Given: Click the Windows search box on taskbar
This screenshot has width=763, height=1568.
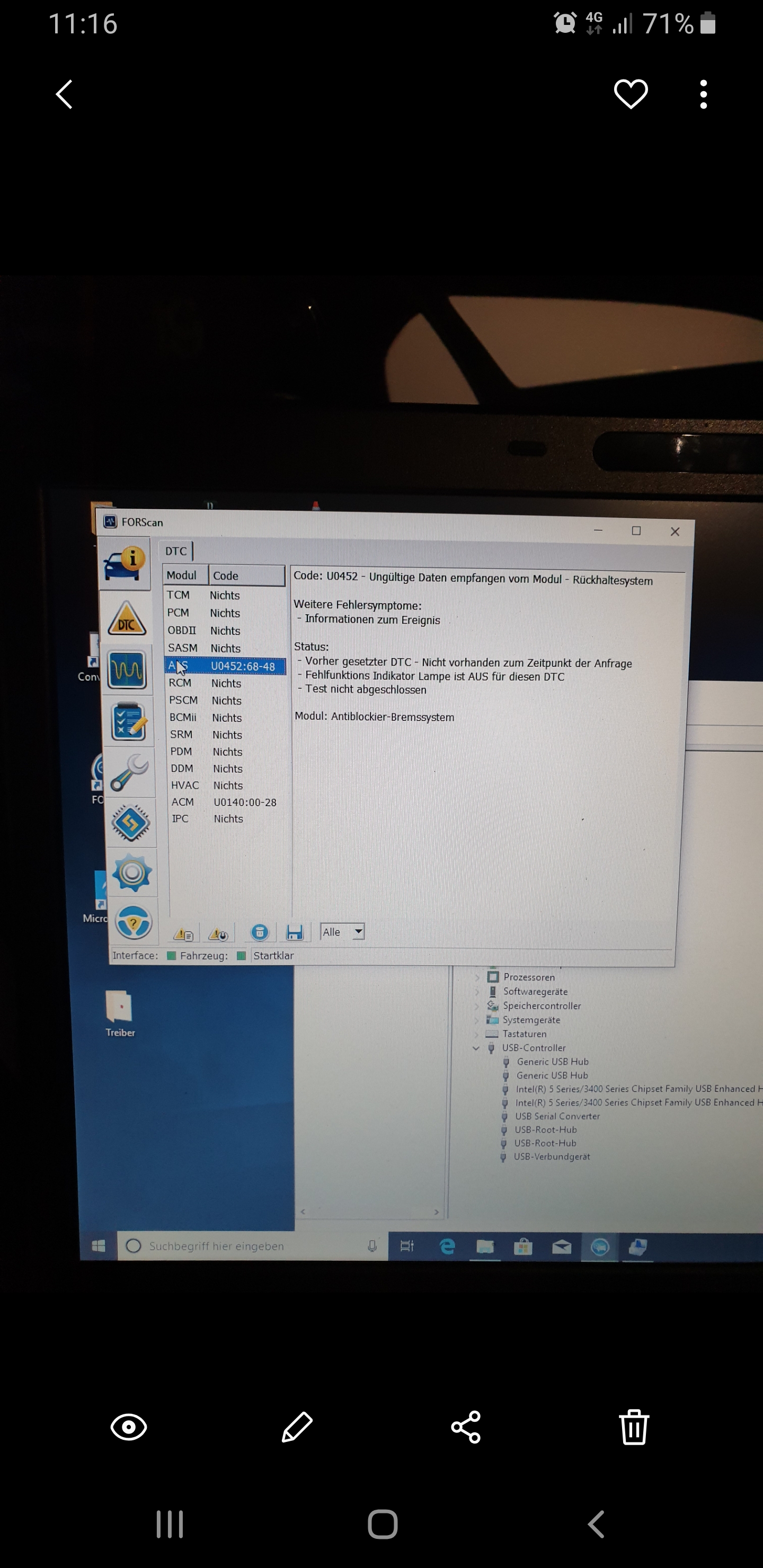Looking at the screenshot, I should [244, 1246].
